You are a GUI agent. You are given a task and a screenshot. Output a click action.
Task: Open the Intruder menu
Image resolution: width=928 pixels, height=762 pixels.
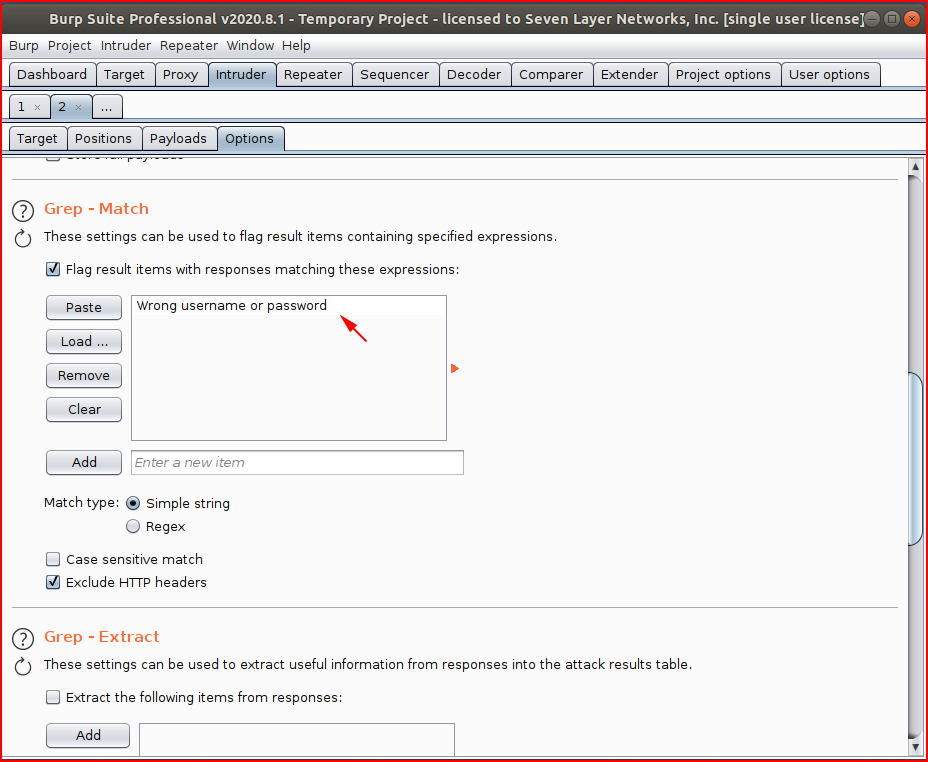[125, 46]
